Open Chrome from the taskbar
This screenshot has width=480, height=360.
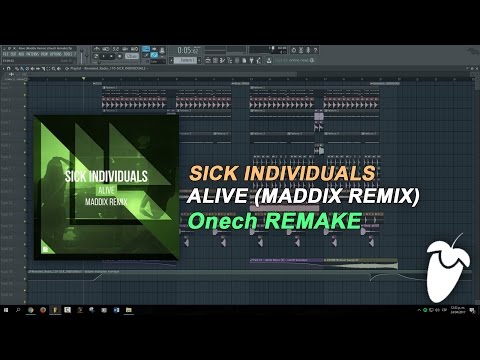pyautogui.click(x=31, y=310)
